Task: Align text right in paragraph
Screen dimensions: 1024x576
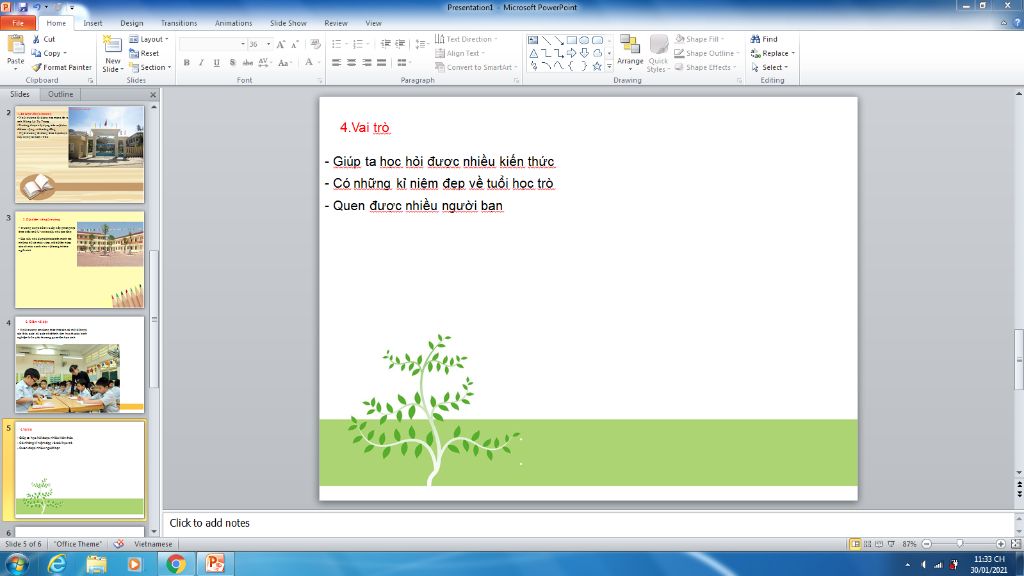Action: pyautogui.click(x=366, y=63)
